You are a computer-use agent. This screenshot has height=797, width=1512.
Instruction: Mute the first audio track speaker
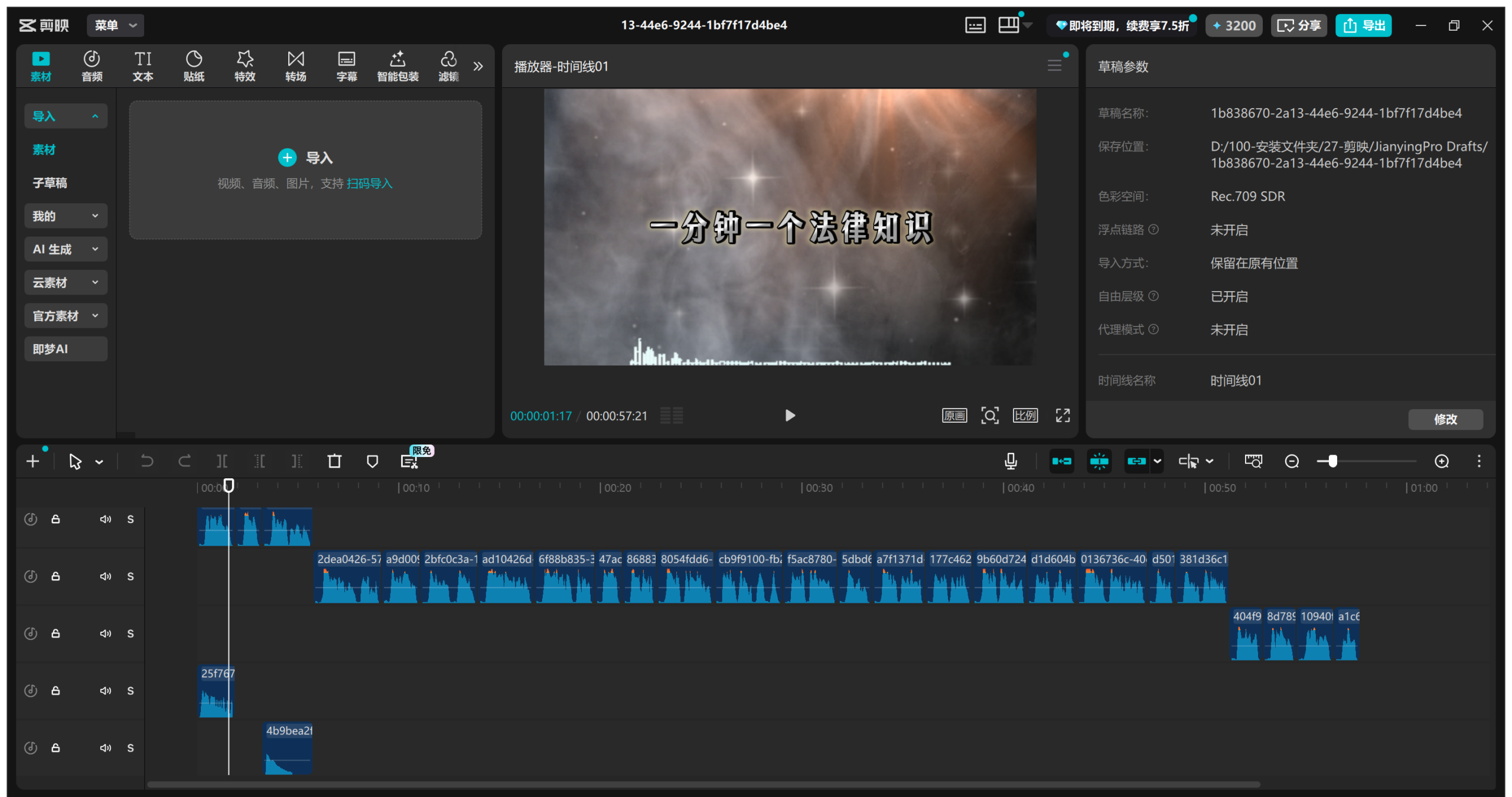point(105,519)
